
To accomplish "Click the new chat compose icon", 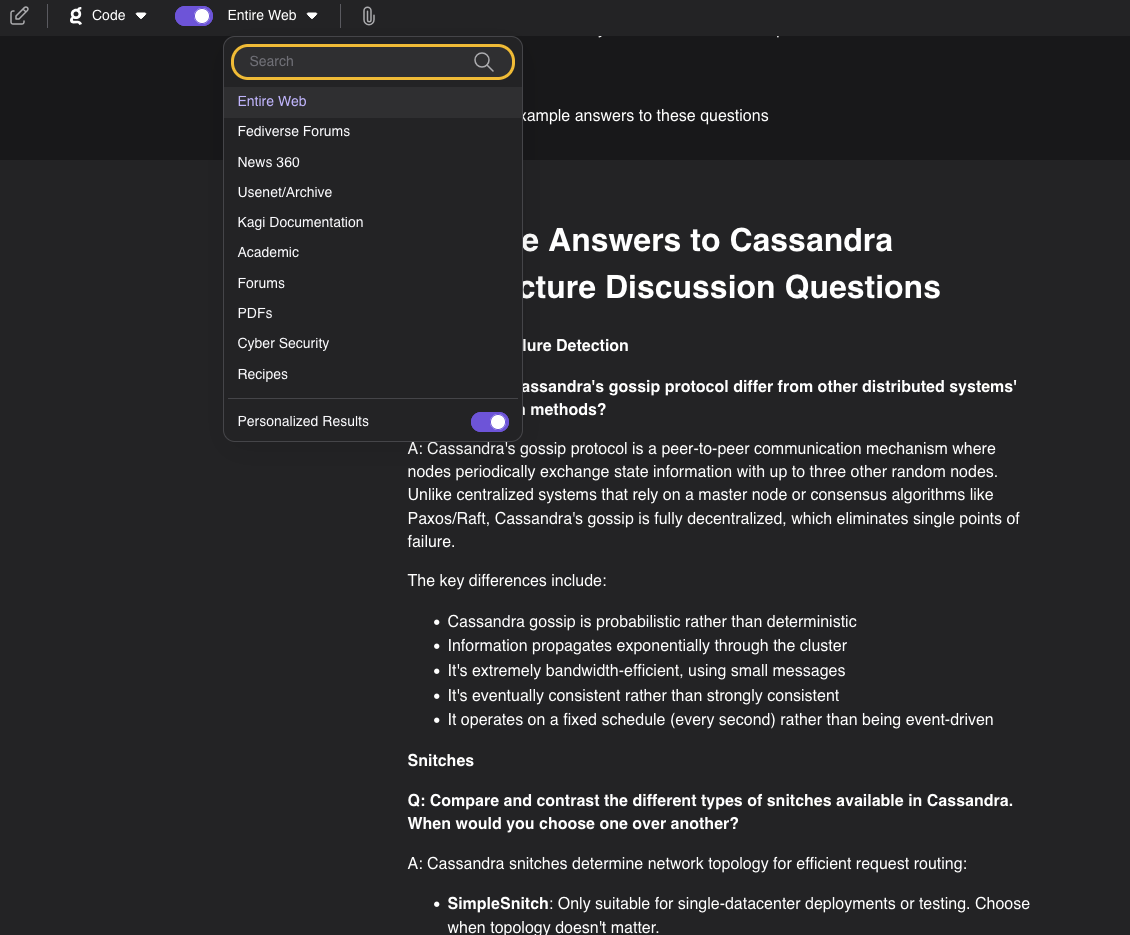I will 19,16.
